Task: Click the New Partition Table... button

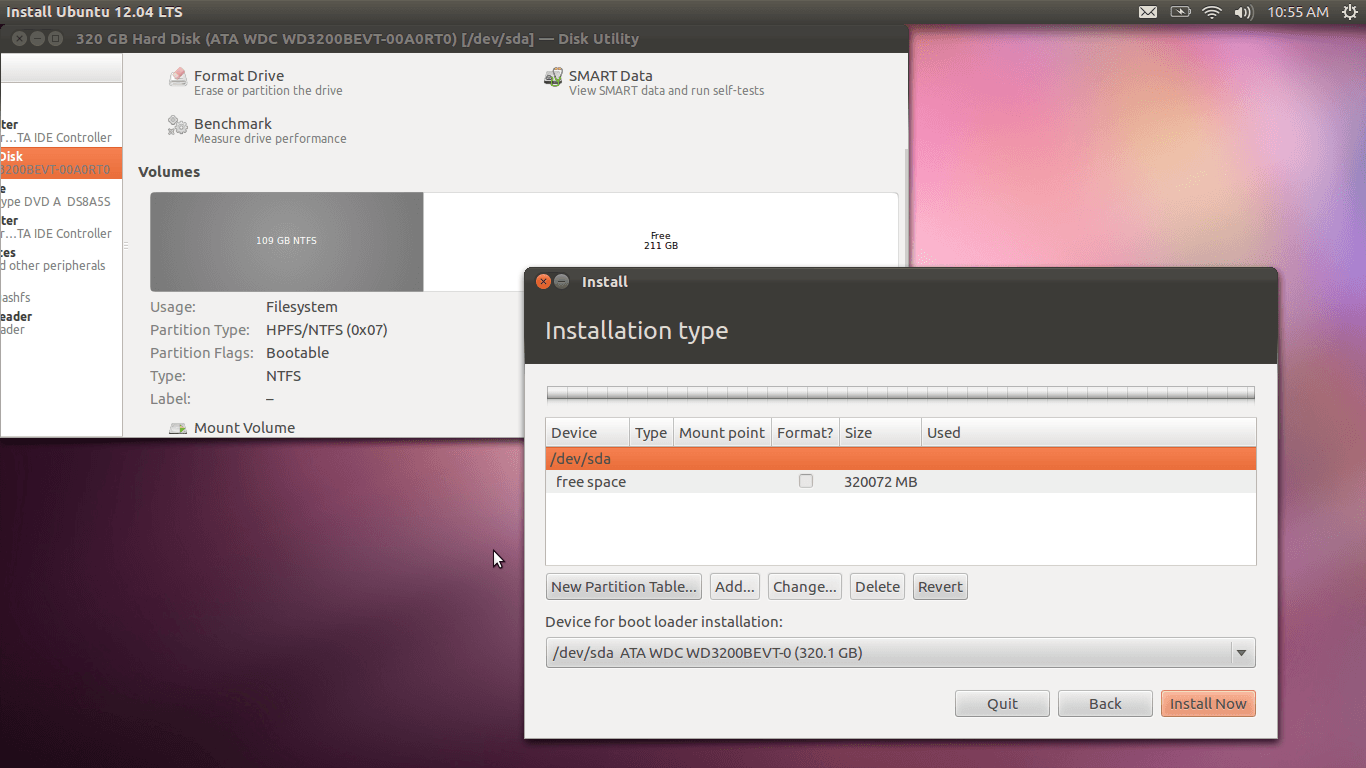Action: [624, 587]
